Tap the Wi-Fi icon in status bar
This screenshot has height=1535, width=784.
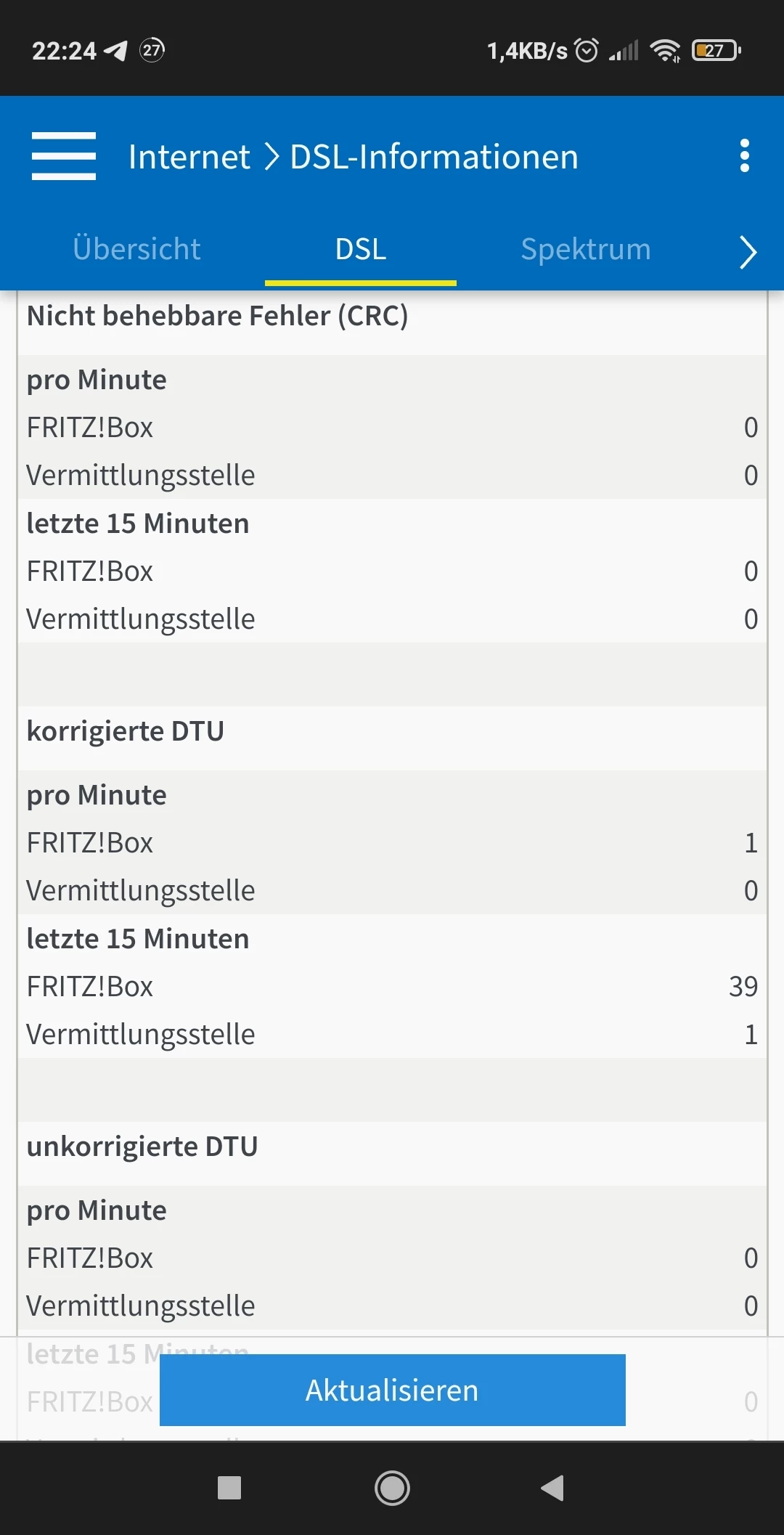(665, 50)
